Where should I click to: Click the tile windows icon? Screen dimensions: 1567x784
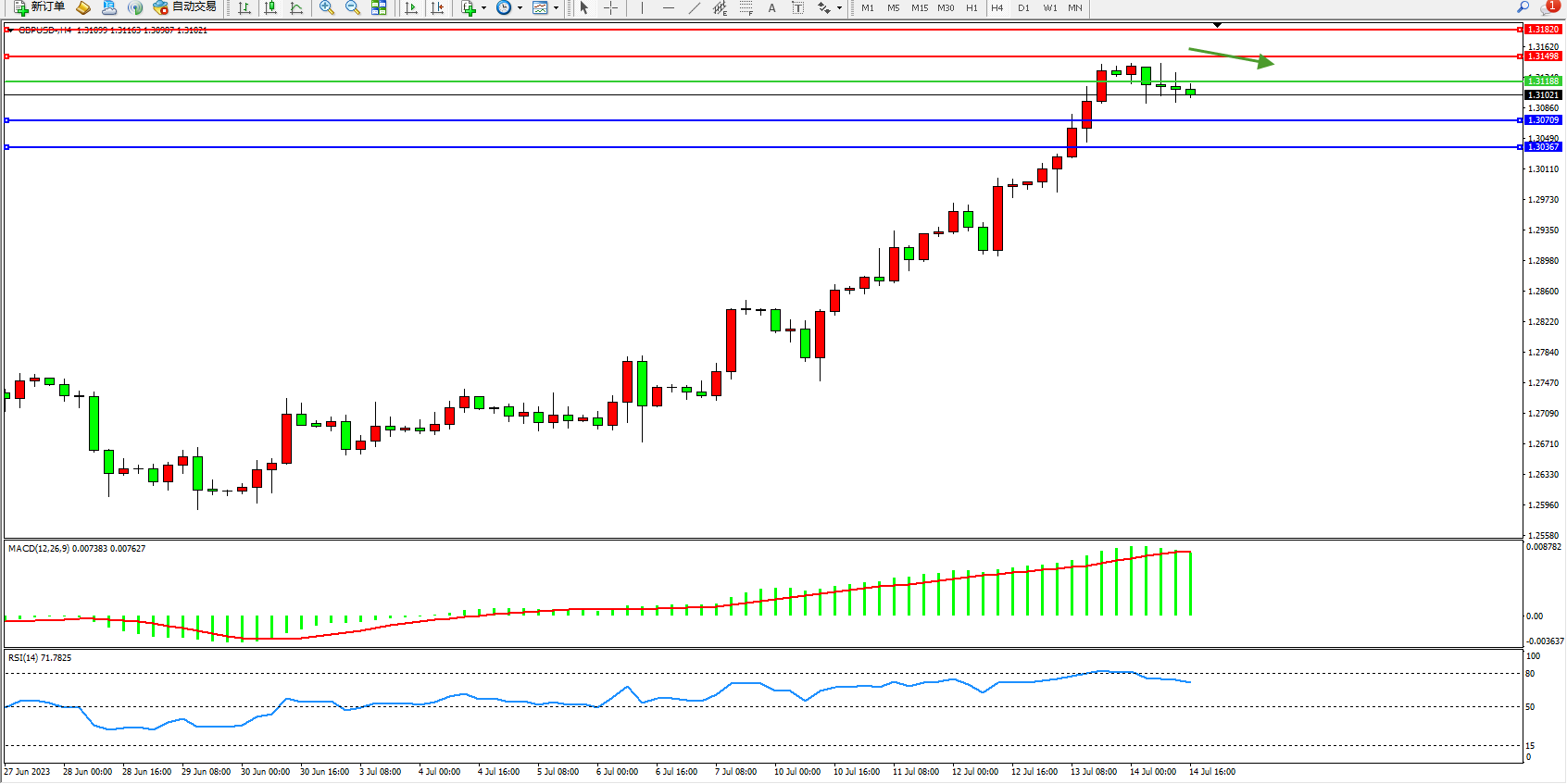[x=379, y=7]
